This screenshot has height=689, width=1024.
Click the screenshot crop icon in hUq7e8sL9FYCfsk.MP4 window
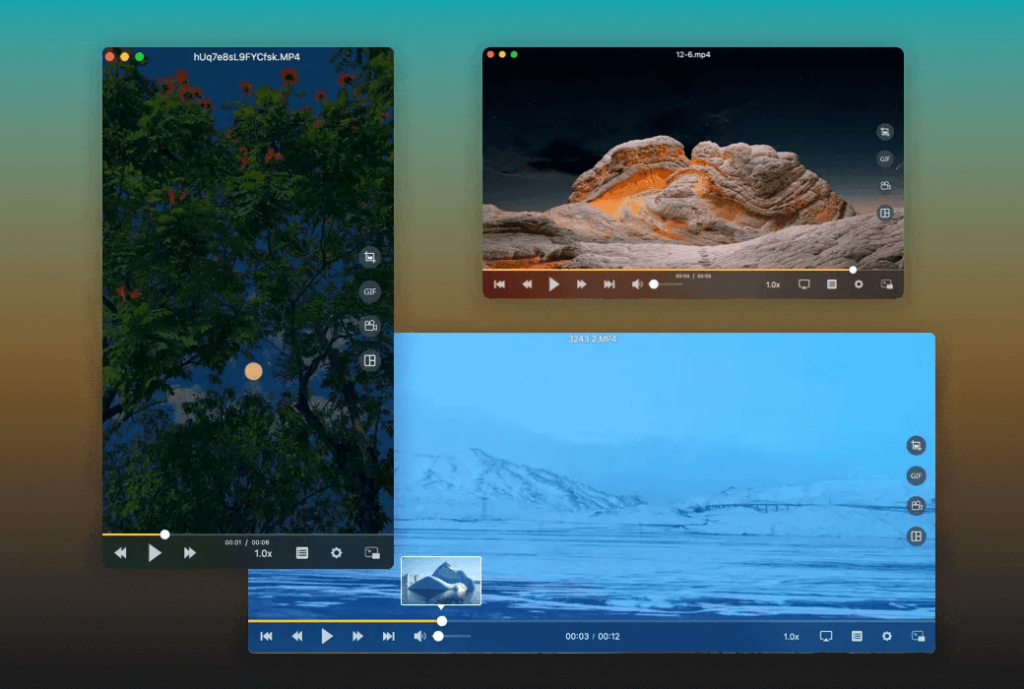(370, 257)
